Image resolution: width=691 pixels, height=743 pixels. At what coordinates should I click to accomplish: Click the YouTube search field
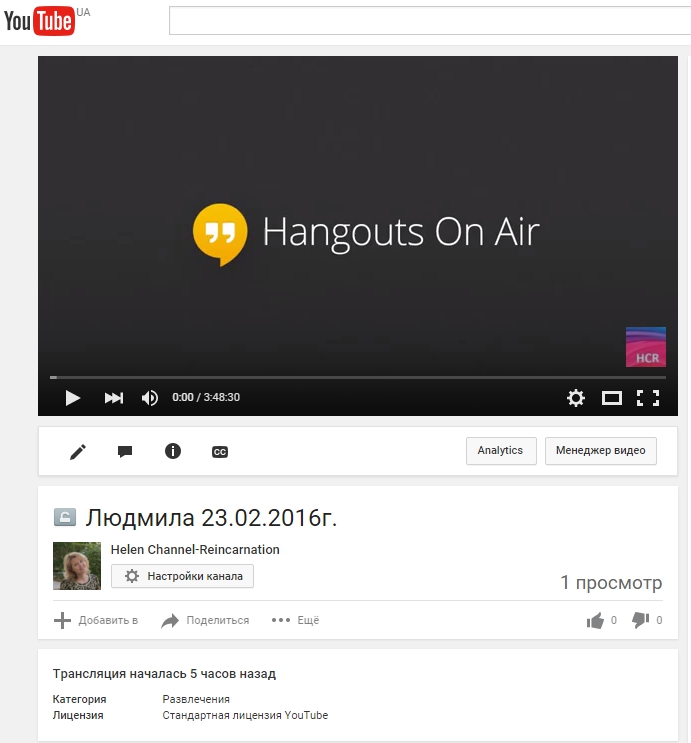click(x=428, y=21)
